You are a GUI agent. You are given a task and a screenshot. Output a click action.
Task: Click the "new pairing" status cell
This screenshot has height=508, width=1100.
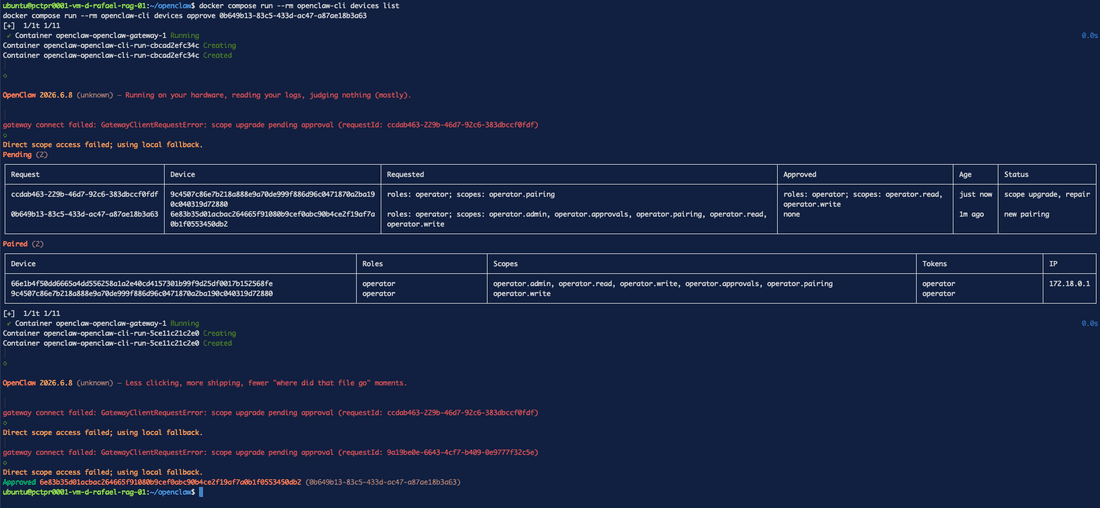click(1027, 213)
